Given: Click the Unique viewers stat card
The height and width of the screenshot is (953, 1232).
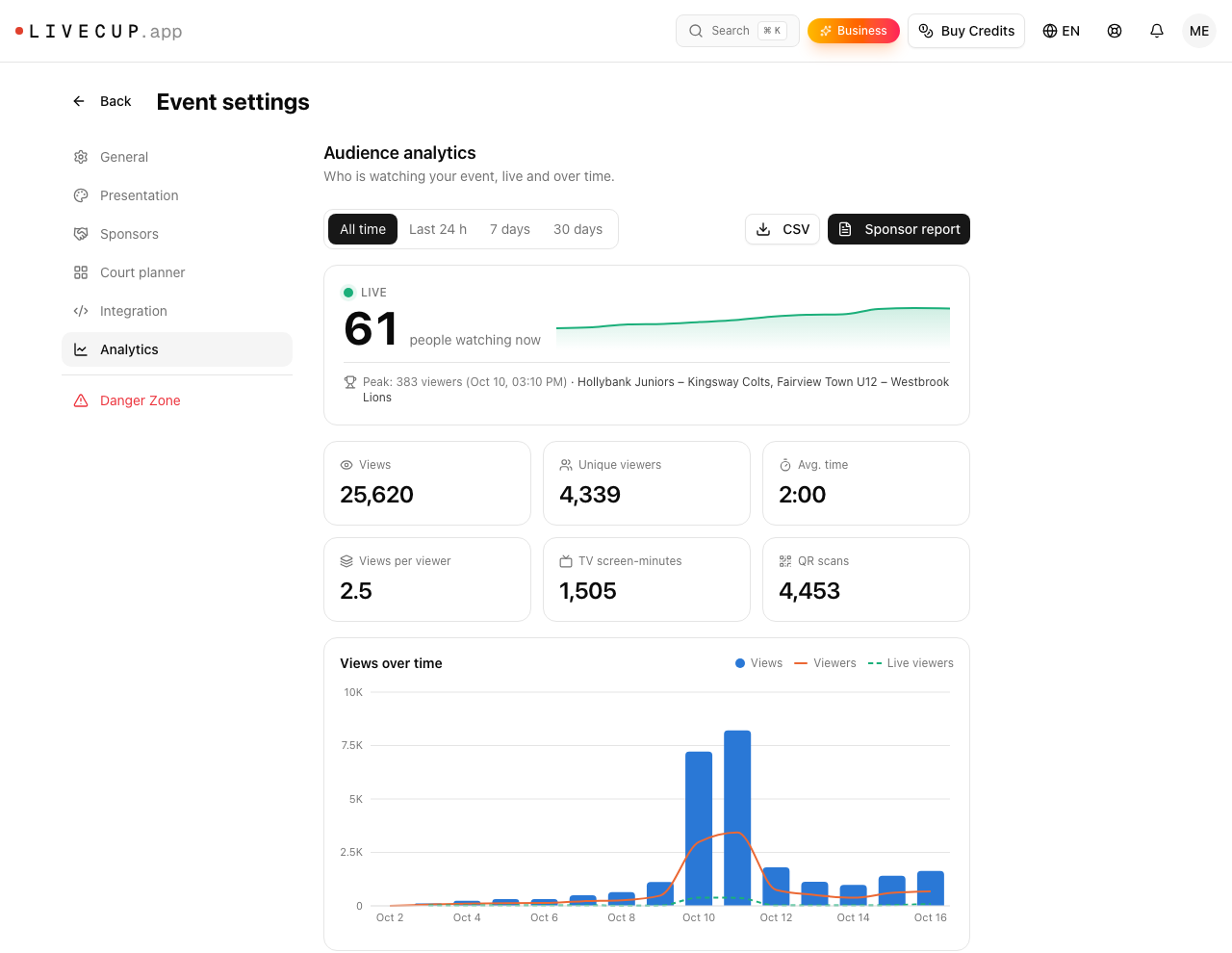Looking at the screenshot, I should (647, 483).
